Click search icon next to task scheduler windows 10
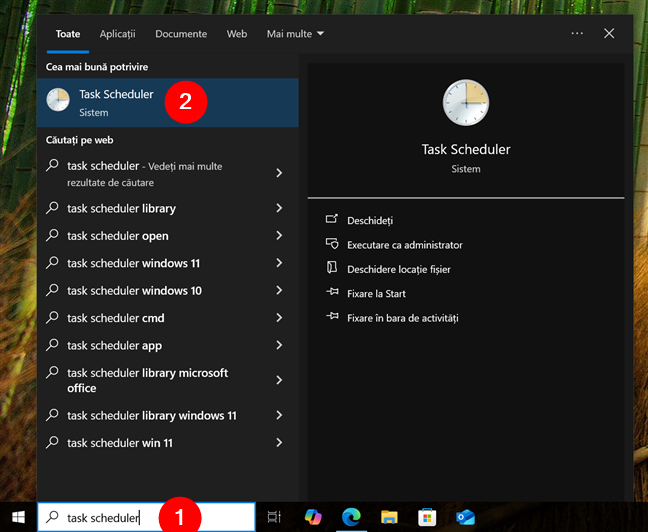 52,290
